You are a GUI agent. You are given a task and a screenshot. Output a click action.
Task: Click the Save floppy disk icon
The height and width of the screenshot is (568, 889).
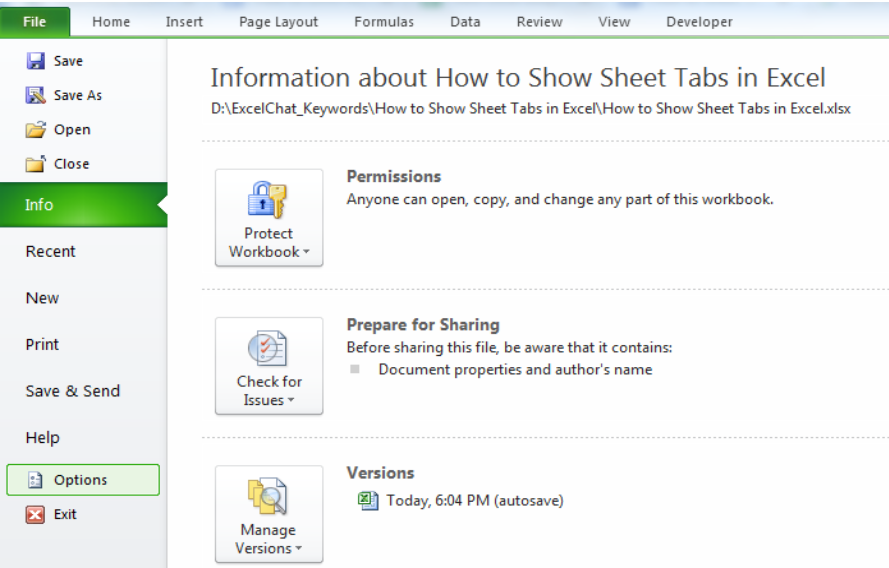(36, 61)
